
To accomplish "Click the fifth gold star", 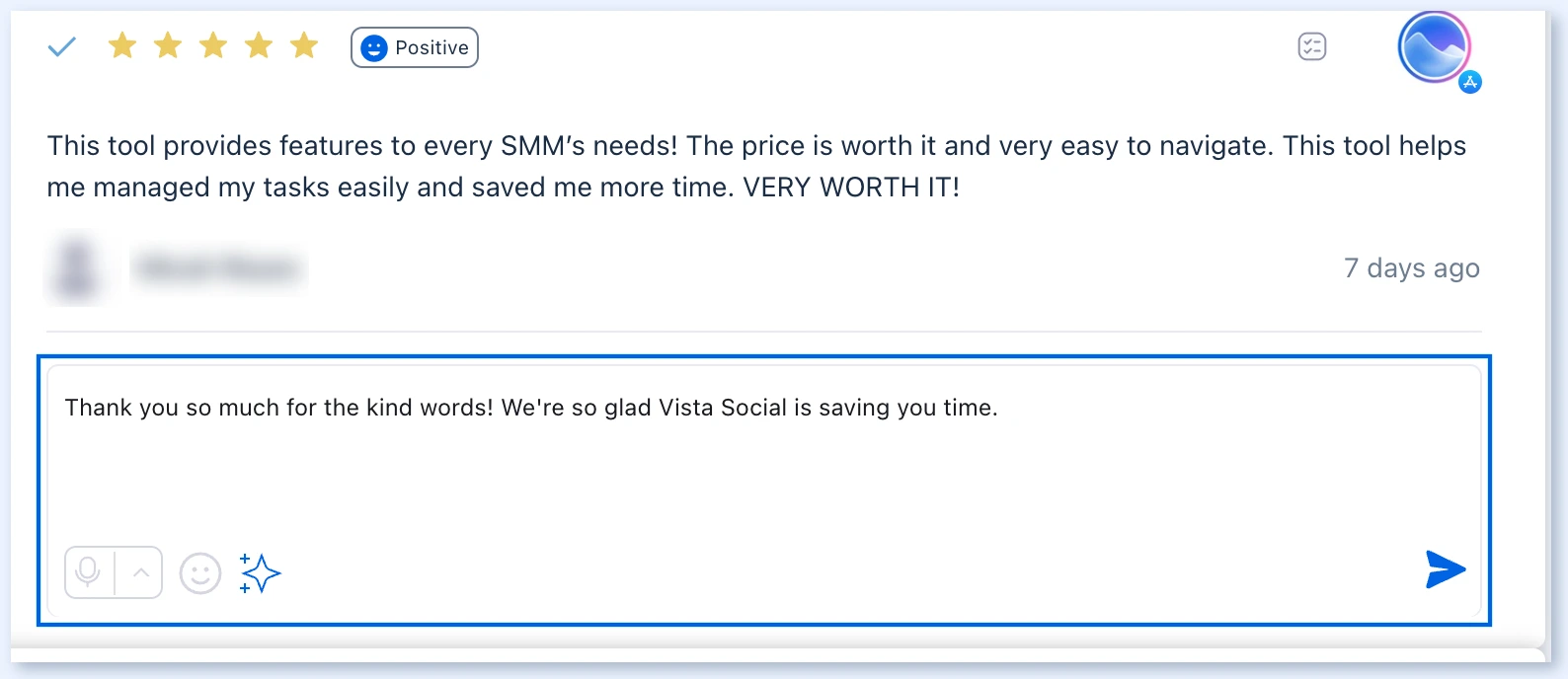I will click(x=304, y=45).
